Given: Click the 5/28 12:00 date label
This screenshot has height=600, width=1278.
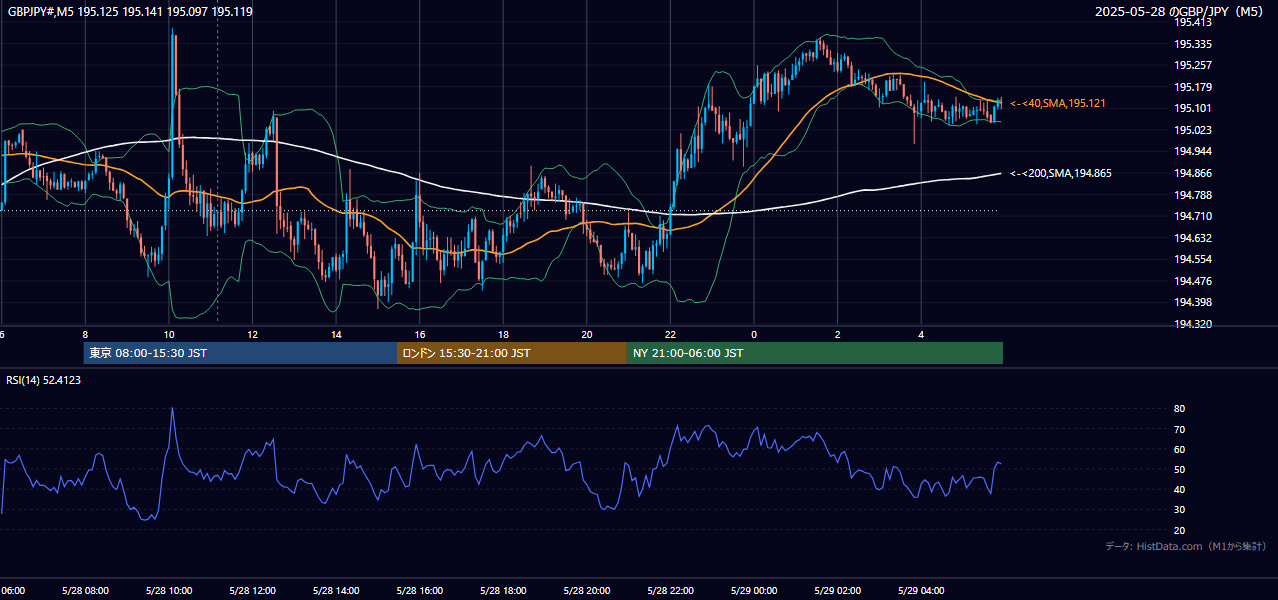Looking at the screenshot, I should tap(252, 591).
